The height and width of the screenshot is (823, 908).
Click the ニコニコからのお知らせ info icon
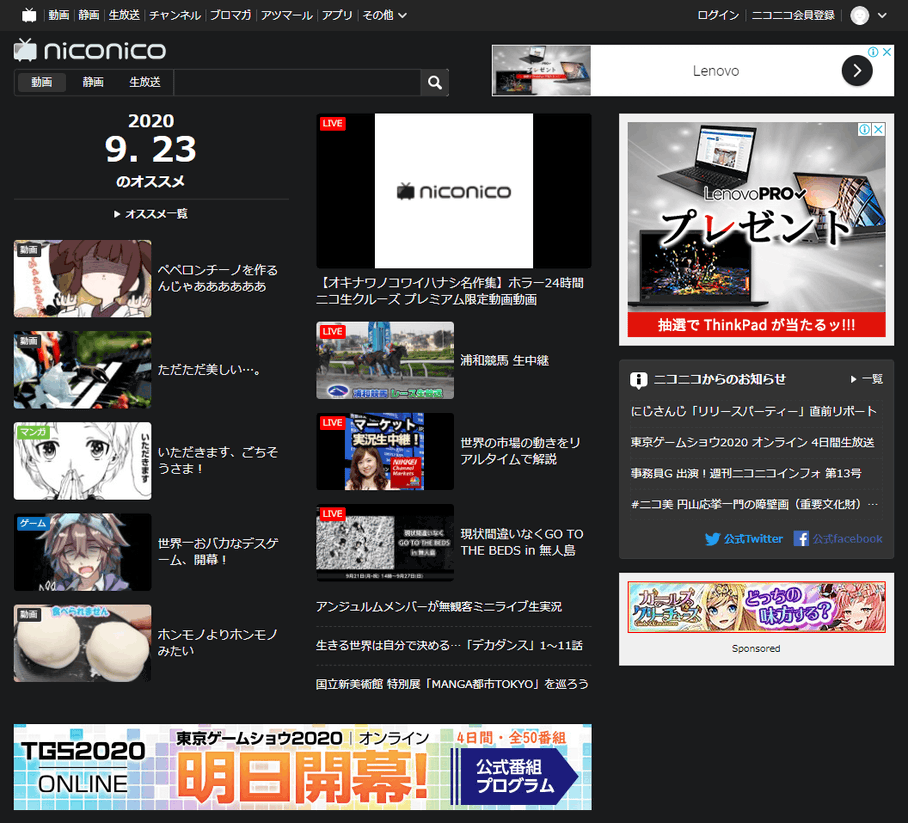point(638,380)
